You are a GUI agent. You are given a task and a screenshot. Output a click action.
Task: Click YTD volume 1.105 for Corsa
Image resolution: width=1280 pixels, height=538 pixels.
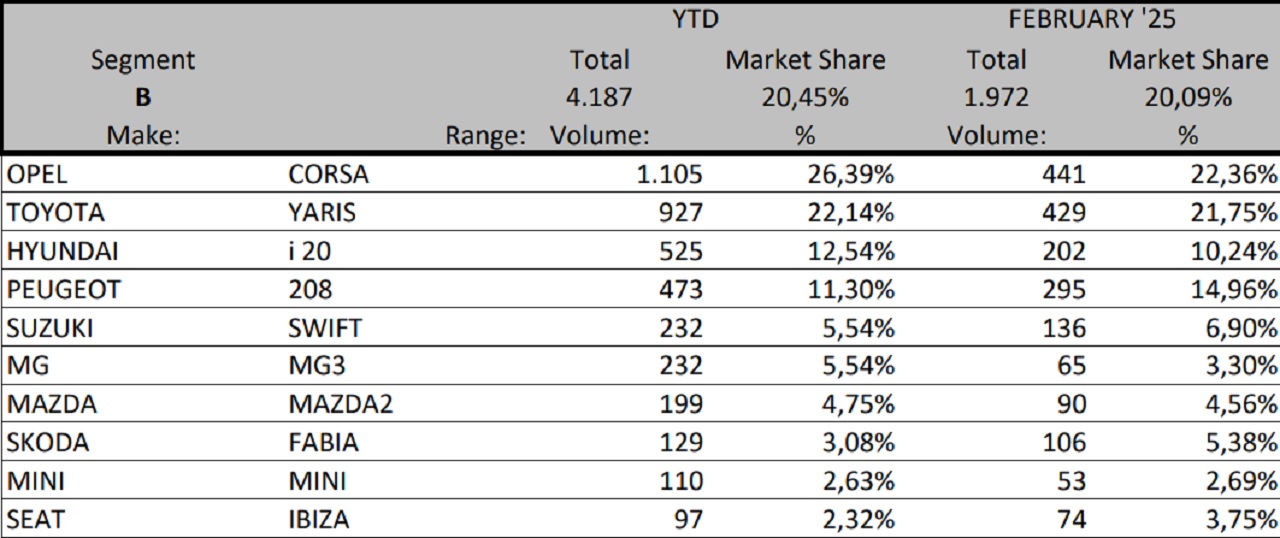click(669, 174)
